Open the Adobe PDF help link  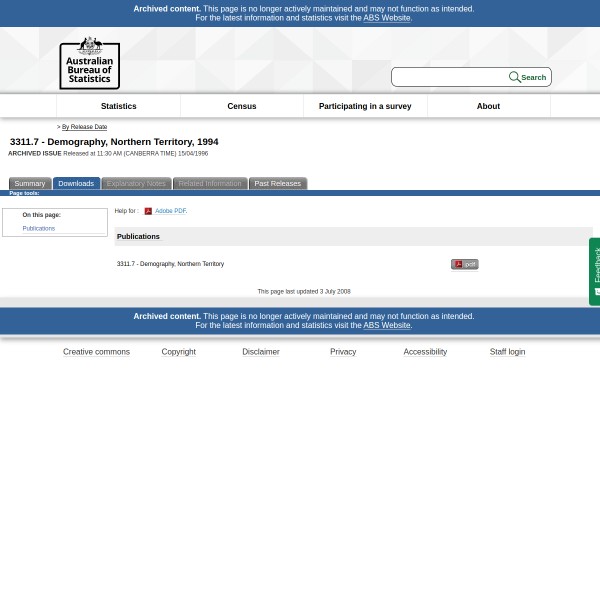click(x=170, y=211)
